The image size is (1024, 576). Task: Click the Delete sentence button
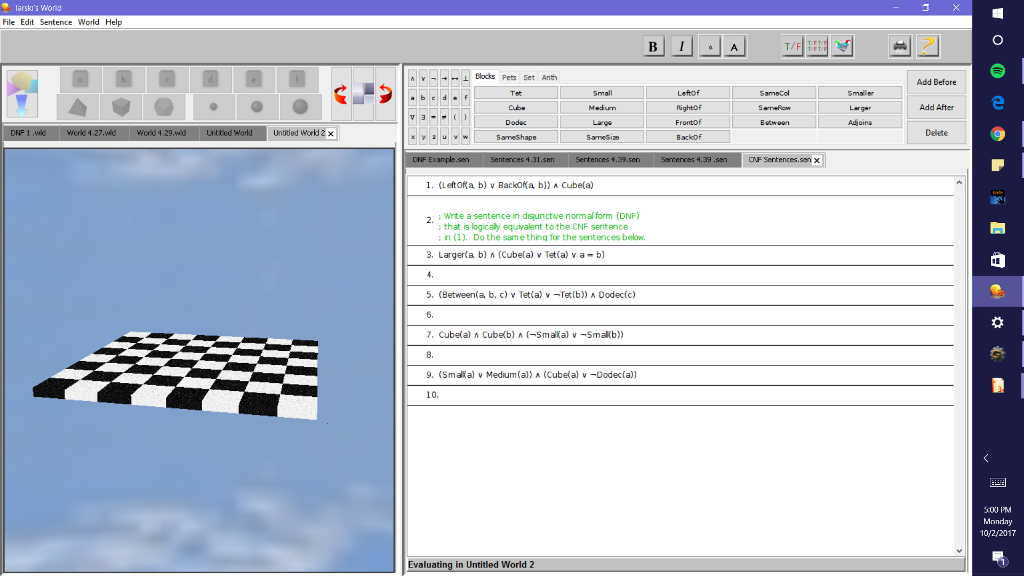pos(936,133)
